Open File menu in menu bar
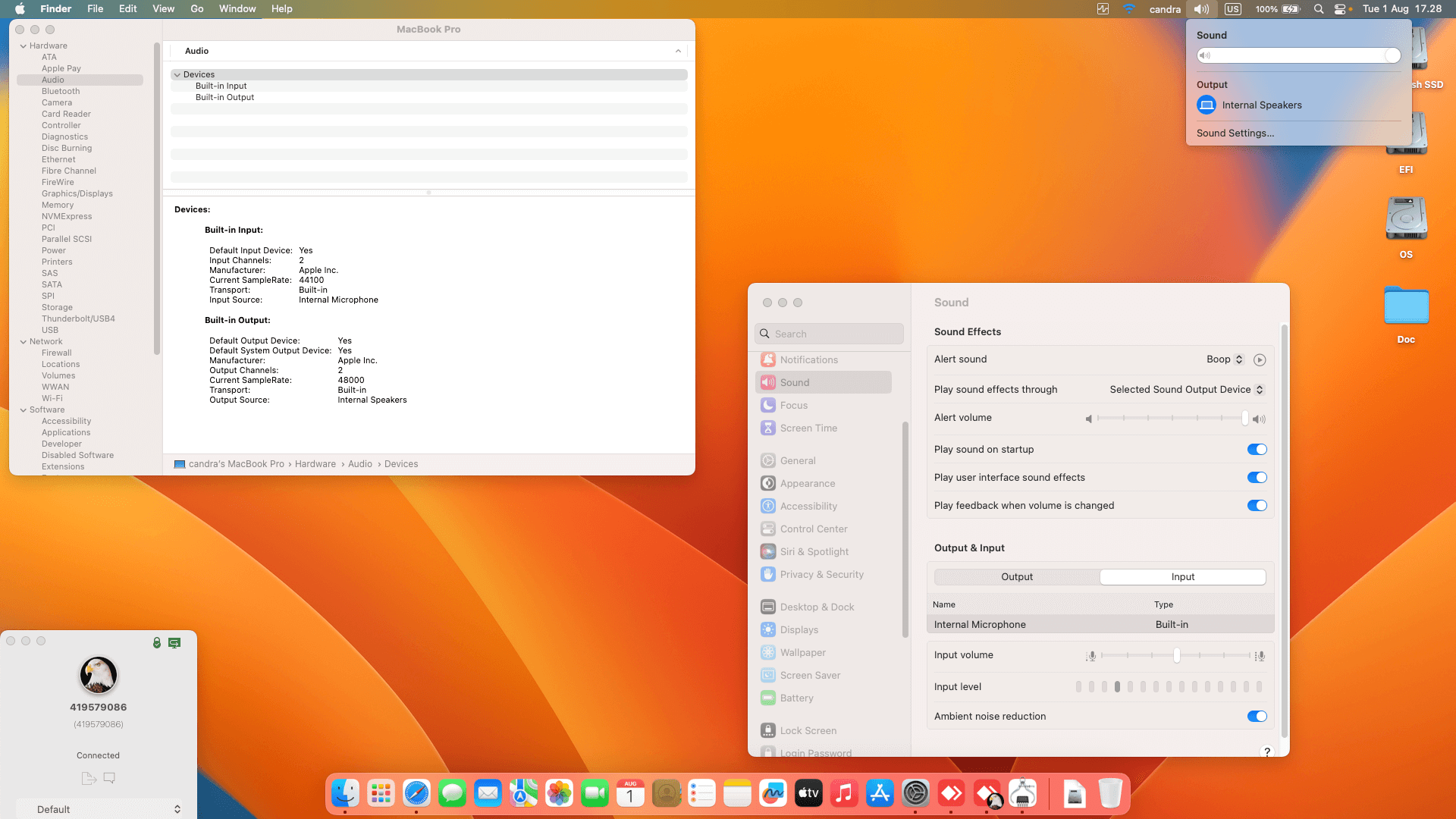Image resolution: width=1456 pixels, height=819 pixels. coord(95,9)
